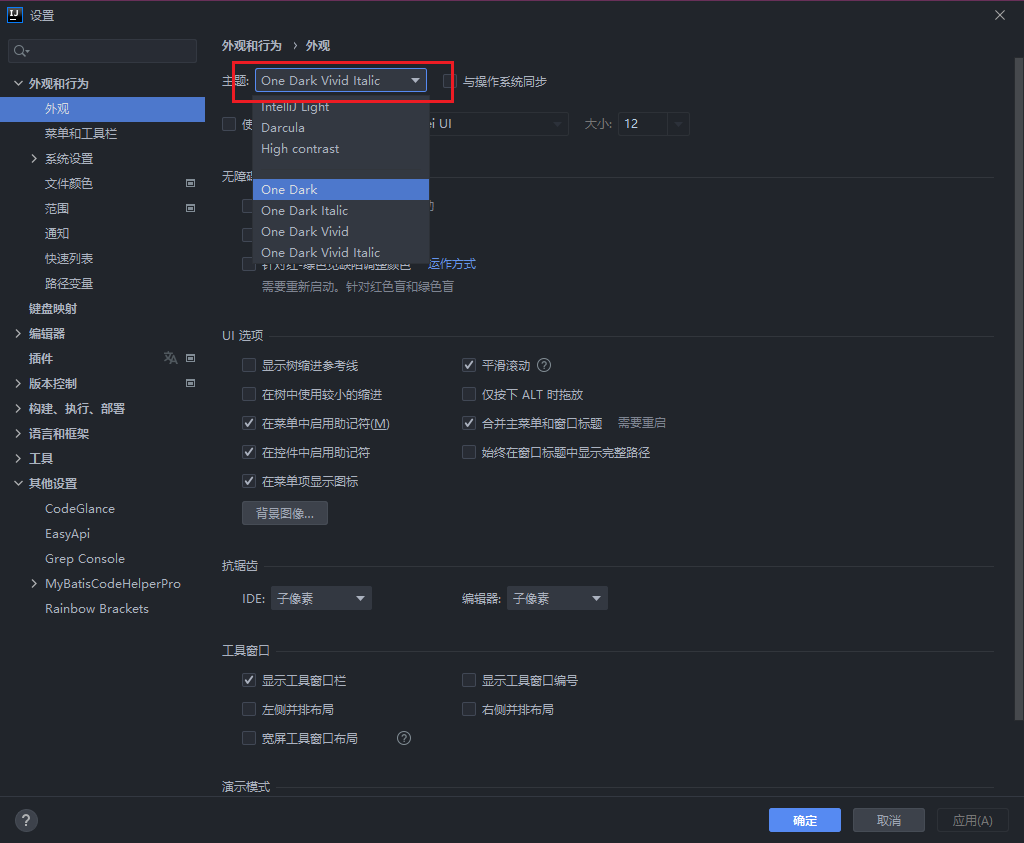Click the 背景图像... button
The height and width of the screenshot is (843, 1024).
285,513
